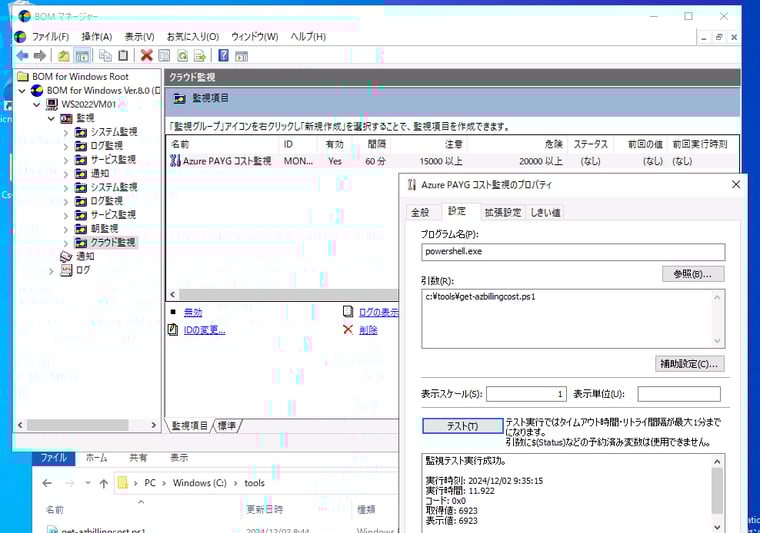The height and width of the screenshot is (533, 760).
Task: Go back with the blue left arrow in BOM toolbar
Action: [x=22, y=56]
